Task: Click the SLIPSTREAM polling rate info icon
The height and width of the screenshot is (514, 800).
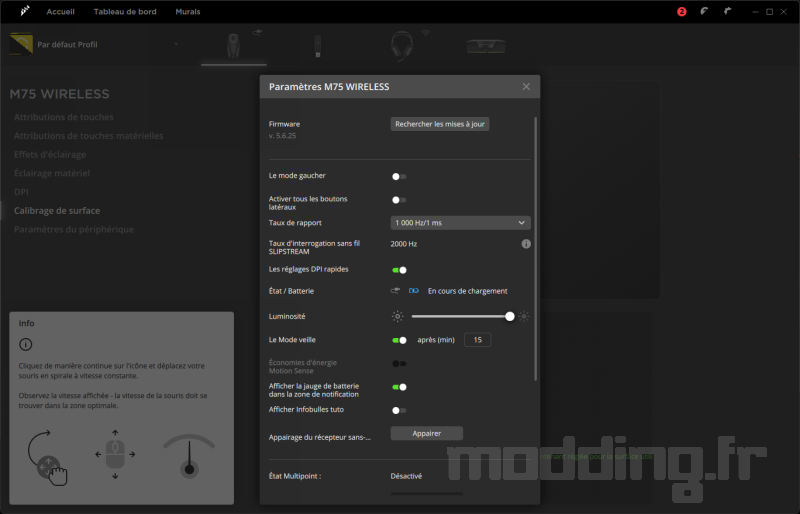Action: tap(526, 244)
